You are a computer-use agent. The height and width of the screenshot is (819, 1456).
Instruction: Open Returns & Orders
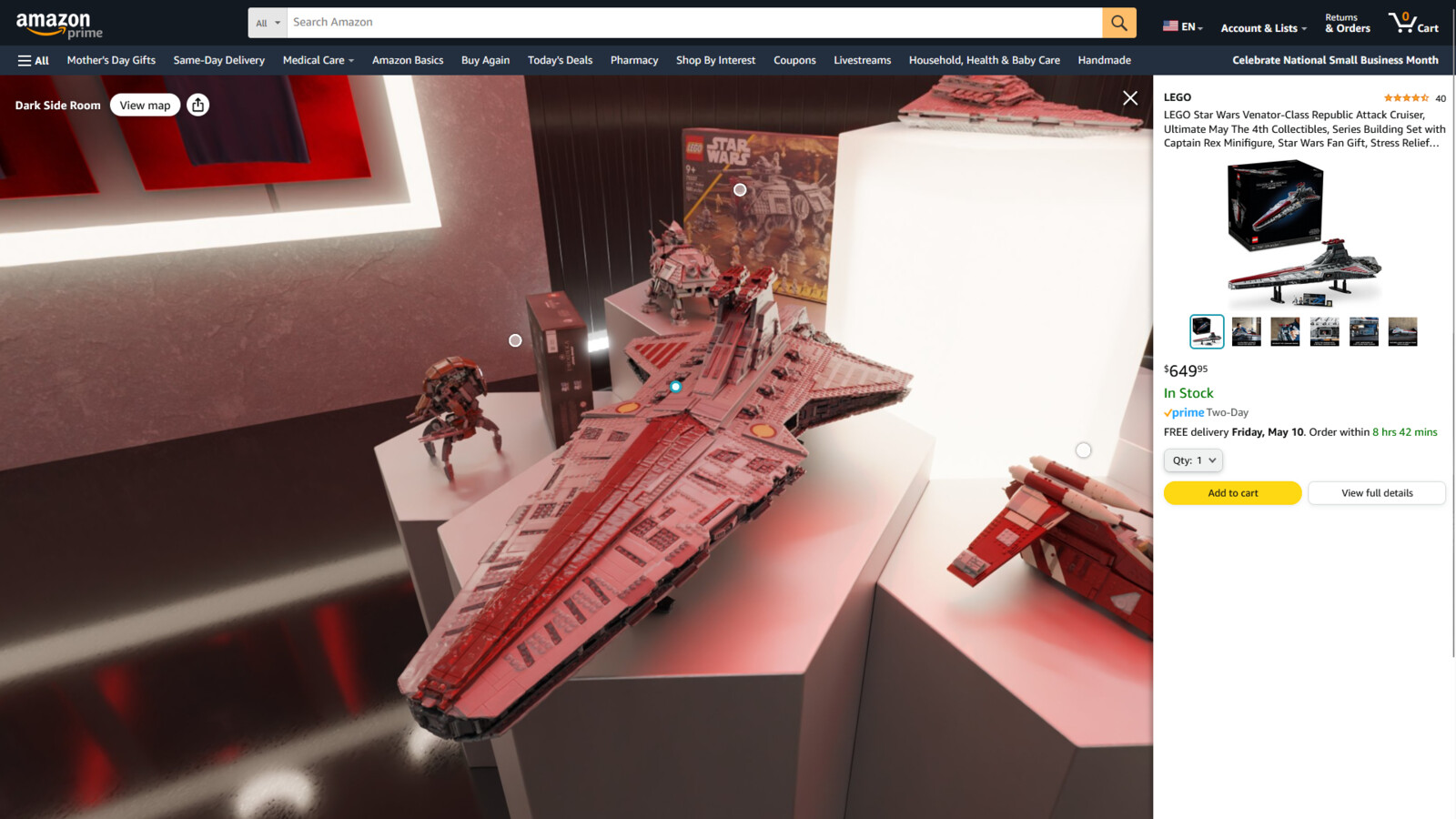point(1348,24)
